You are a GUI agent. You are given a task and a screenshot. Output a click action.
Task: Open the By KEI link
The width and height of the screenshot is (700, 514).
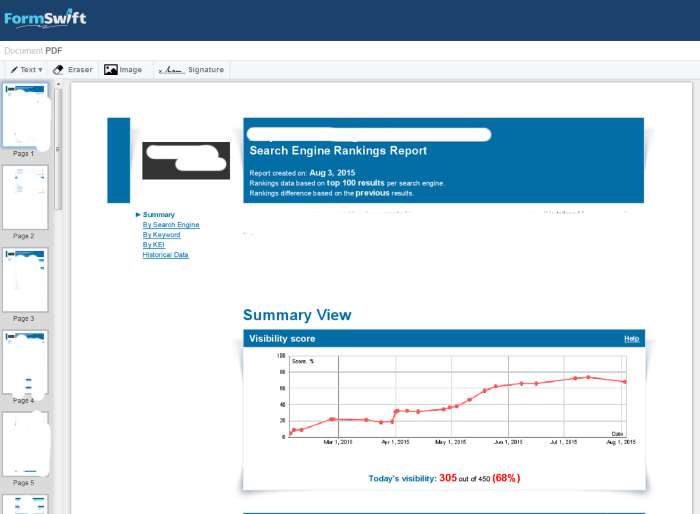154,245
